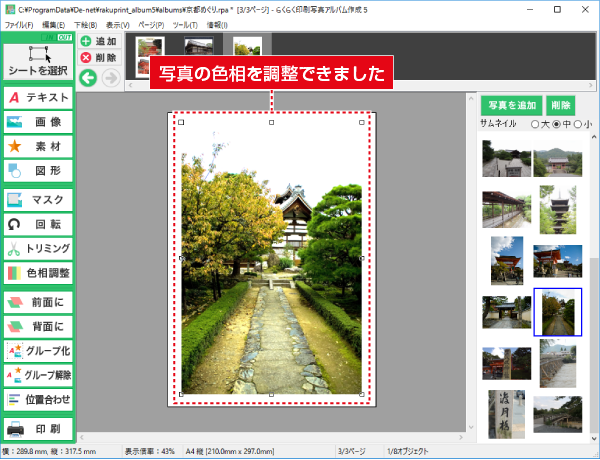Select the stone stairway photo thumbnail
Image resolution: width=600 pixels, height=460 pixels.
[x=507, y=158]
